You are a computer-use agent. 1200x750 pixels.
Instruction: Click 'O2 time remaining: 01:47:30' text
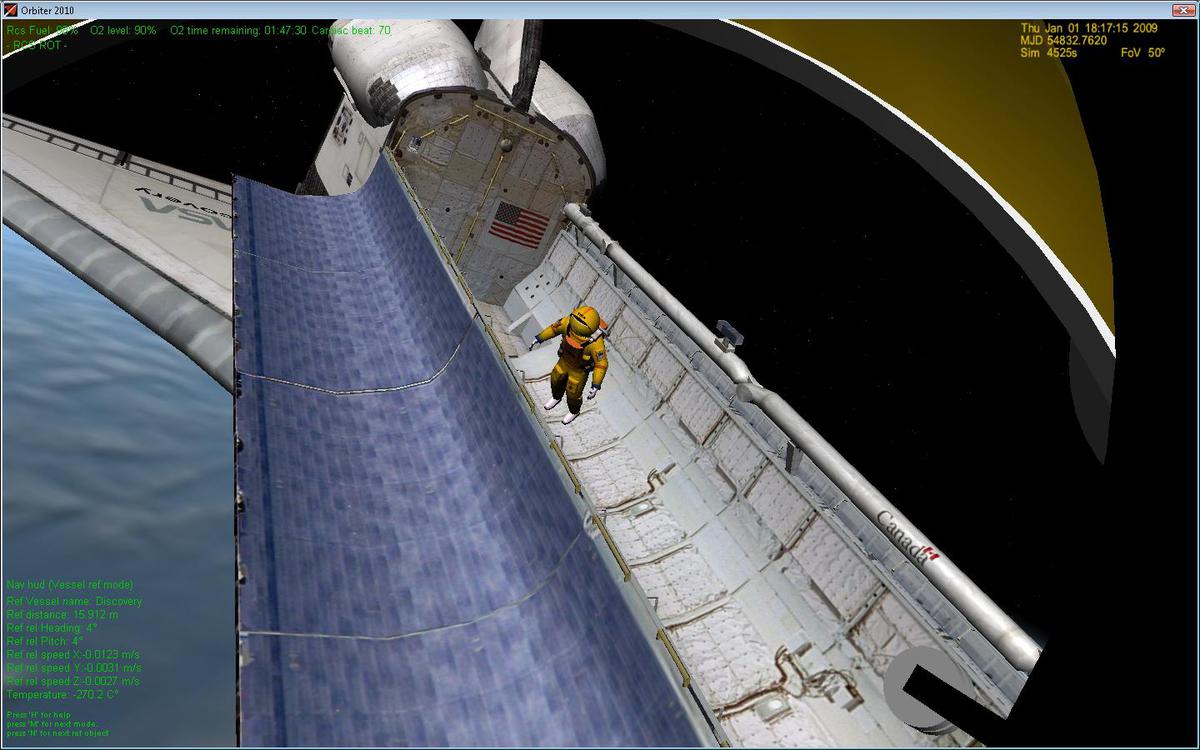238,31
